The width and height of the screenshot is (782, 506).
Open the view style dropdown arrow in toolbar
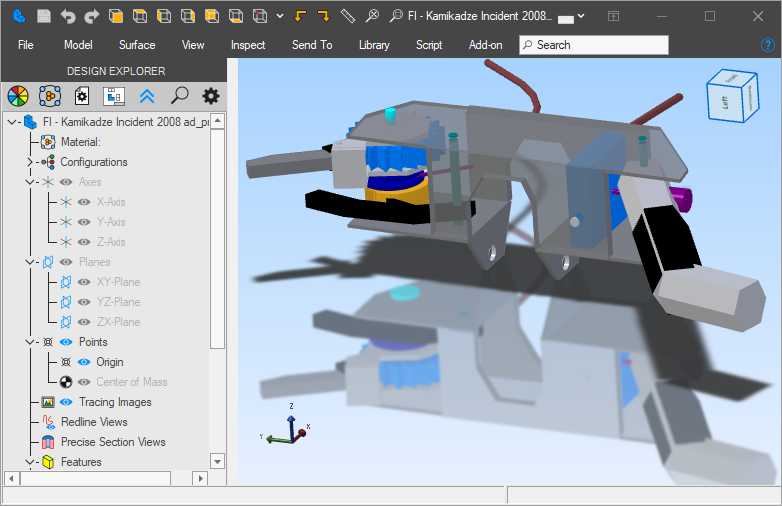279,16
